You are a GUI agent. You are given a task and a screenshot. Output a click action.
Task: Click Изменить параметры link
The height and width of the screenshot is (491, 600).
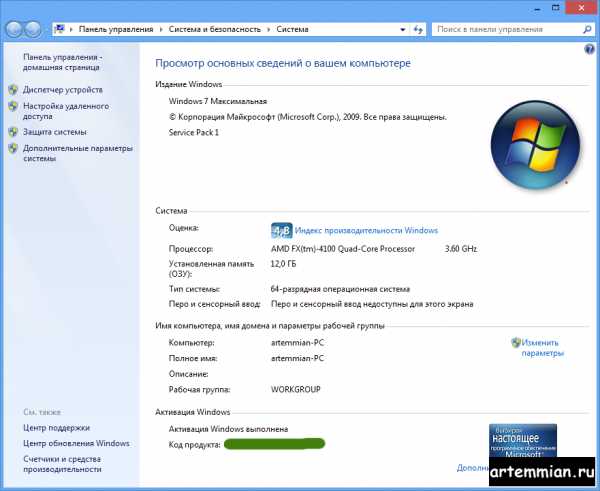tap(543, 347)
